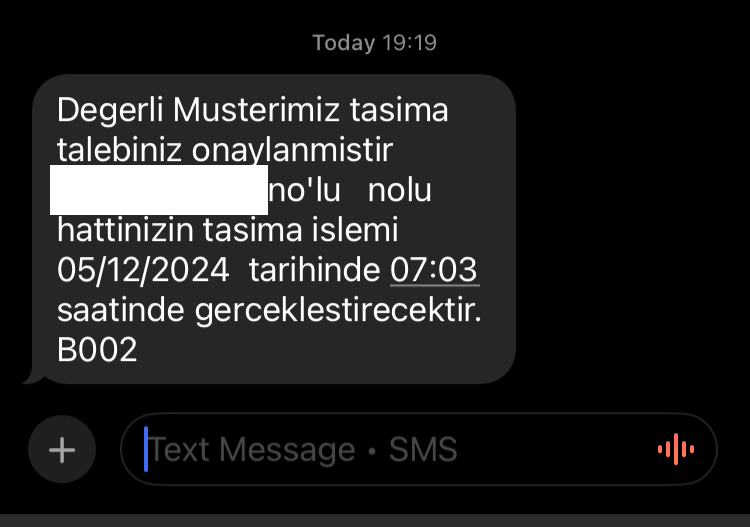This screenshot has height=527, width=750.
Task: Select the word hattinizin in message
Action: click(x=125, y=230)
